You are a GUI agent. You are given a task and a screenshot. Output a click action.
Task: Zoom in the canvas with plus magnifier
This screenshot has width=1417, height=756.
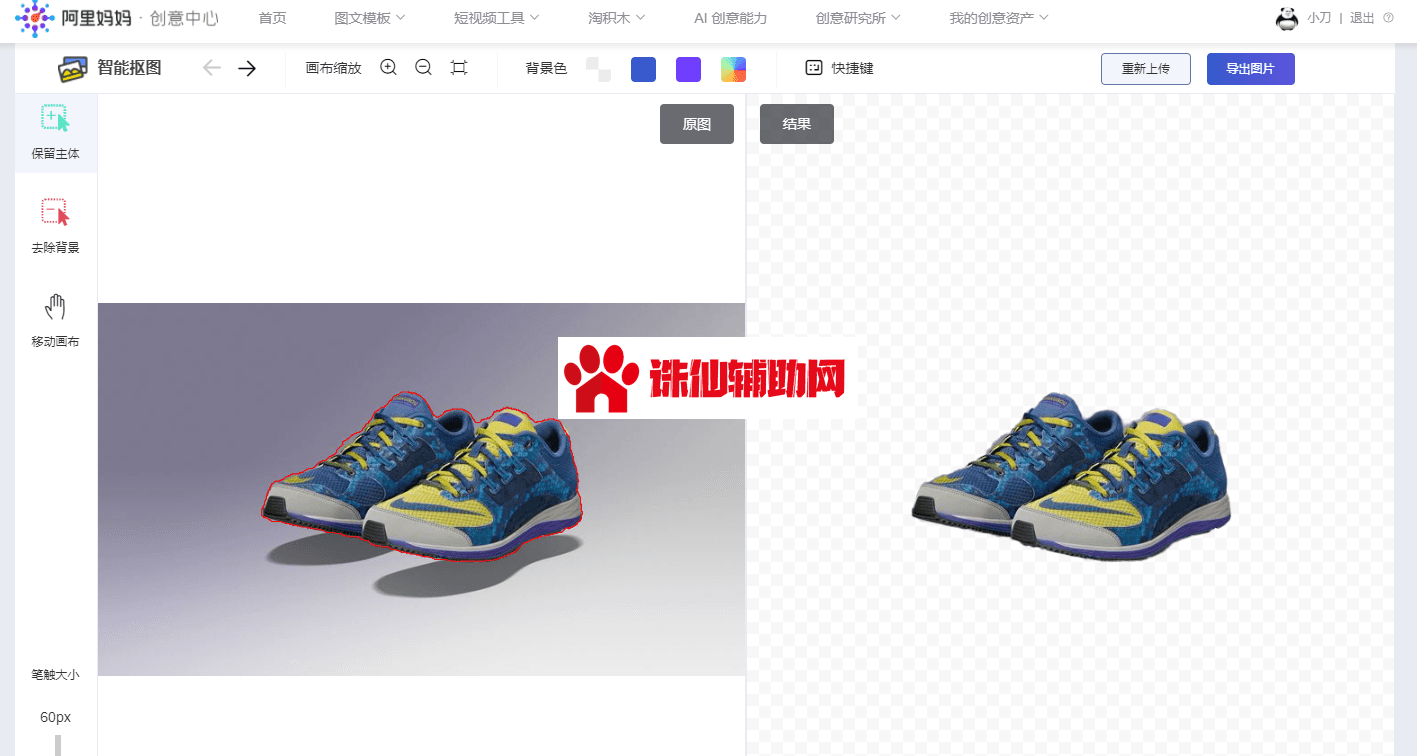coord(389,68)
